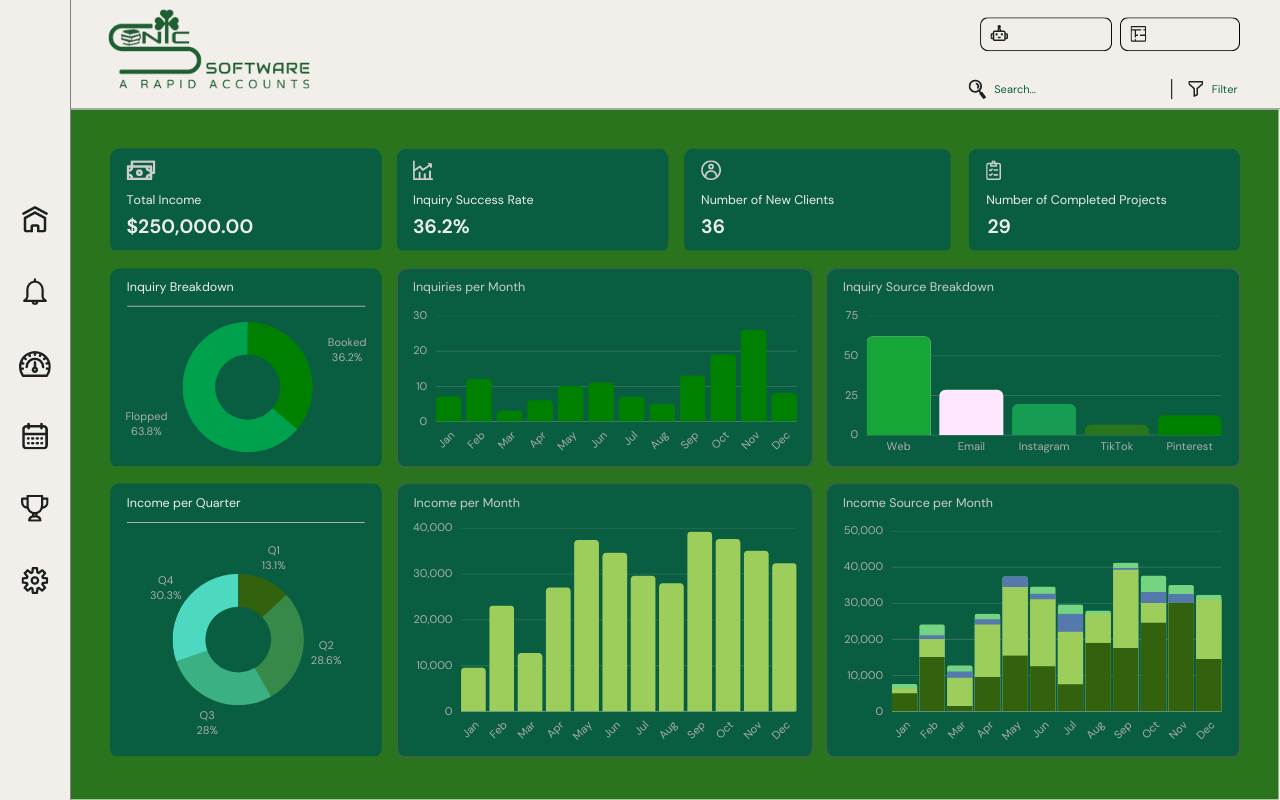Screen dimensions: 1280x800
Task: Open the Home page from the sidebar
Action: 34,219
